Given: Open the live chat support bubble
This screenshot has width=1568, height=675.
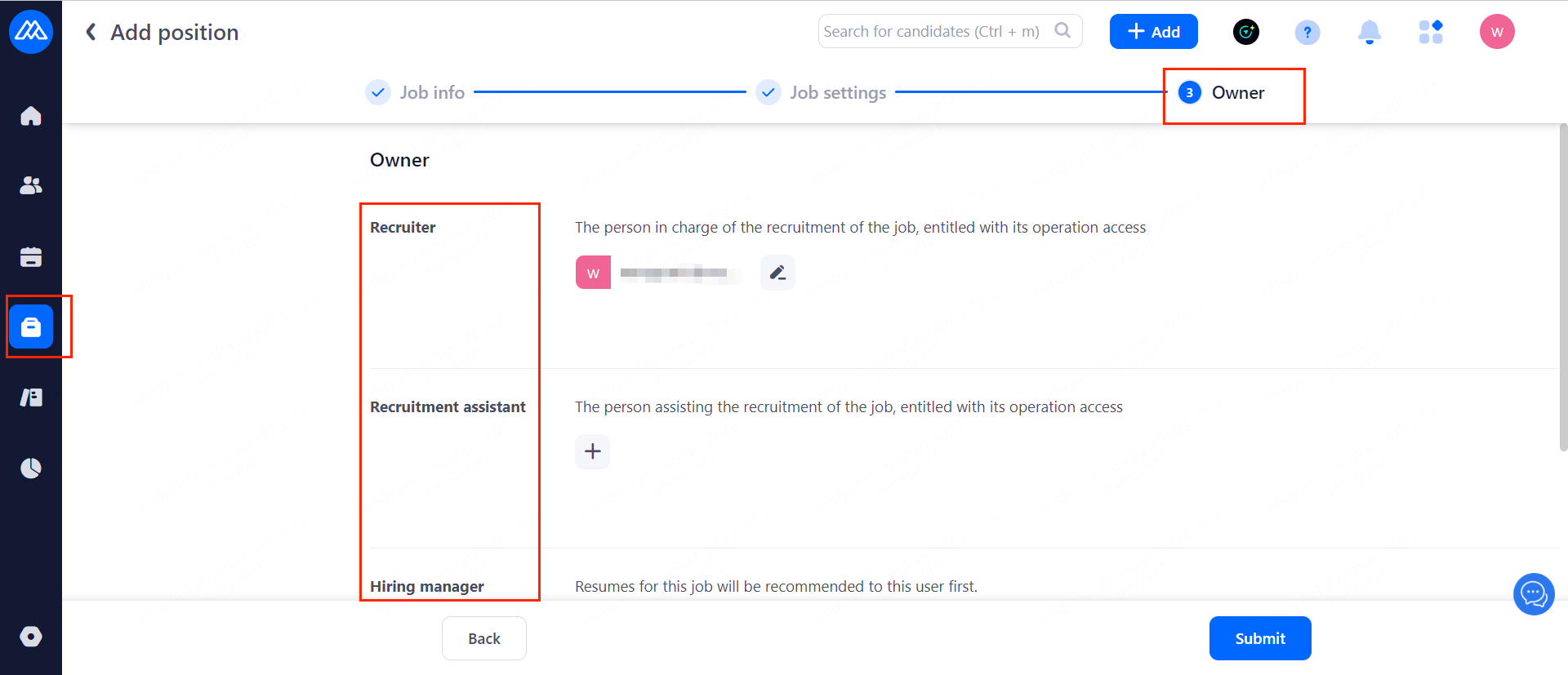Looking at the screenshot, I should pos(1534,594).
